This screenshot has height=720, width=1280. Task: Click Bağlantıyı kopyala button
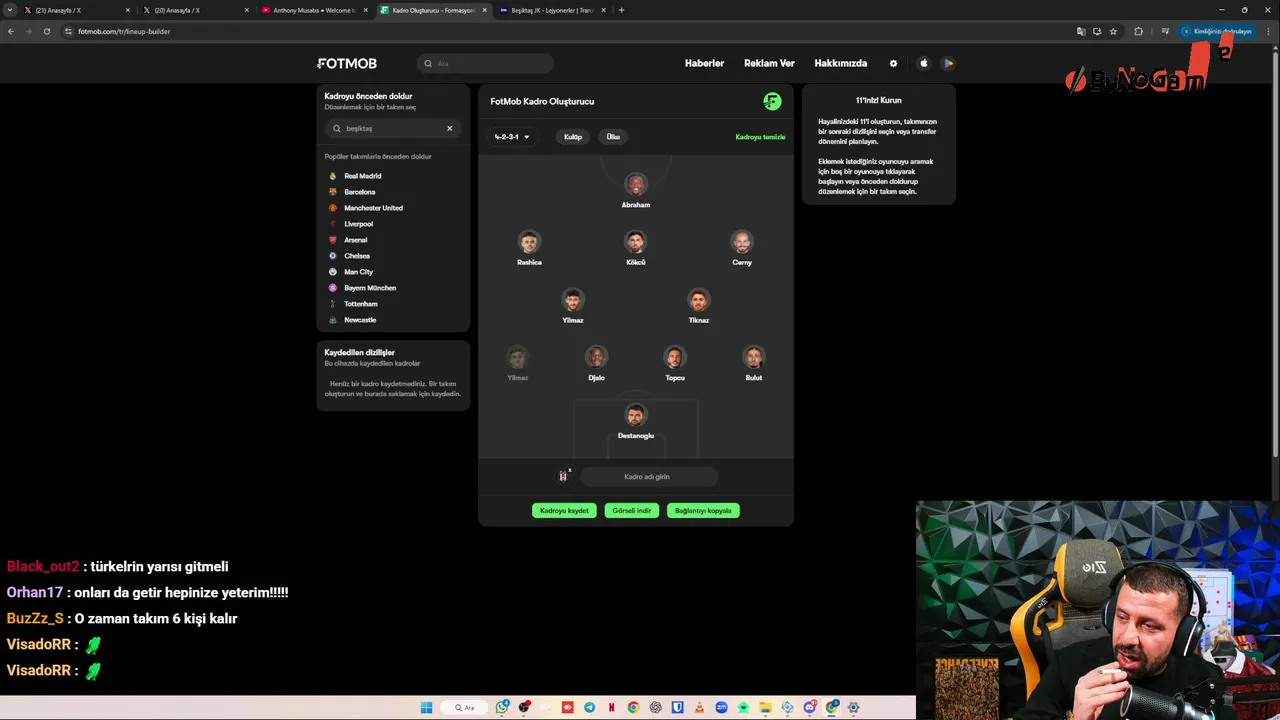(x=703, y=510)
